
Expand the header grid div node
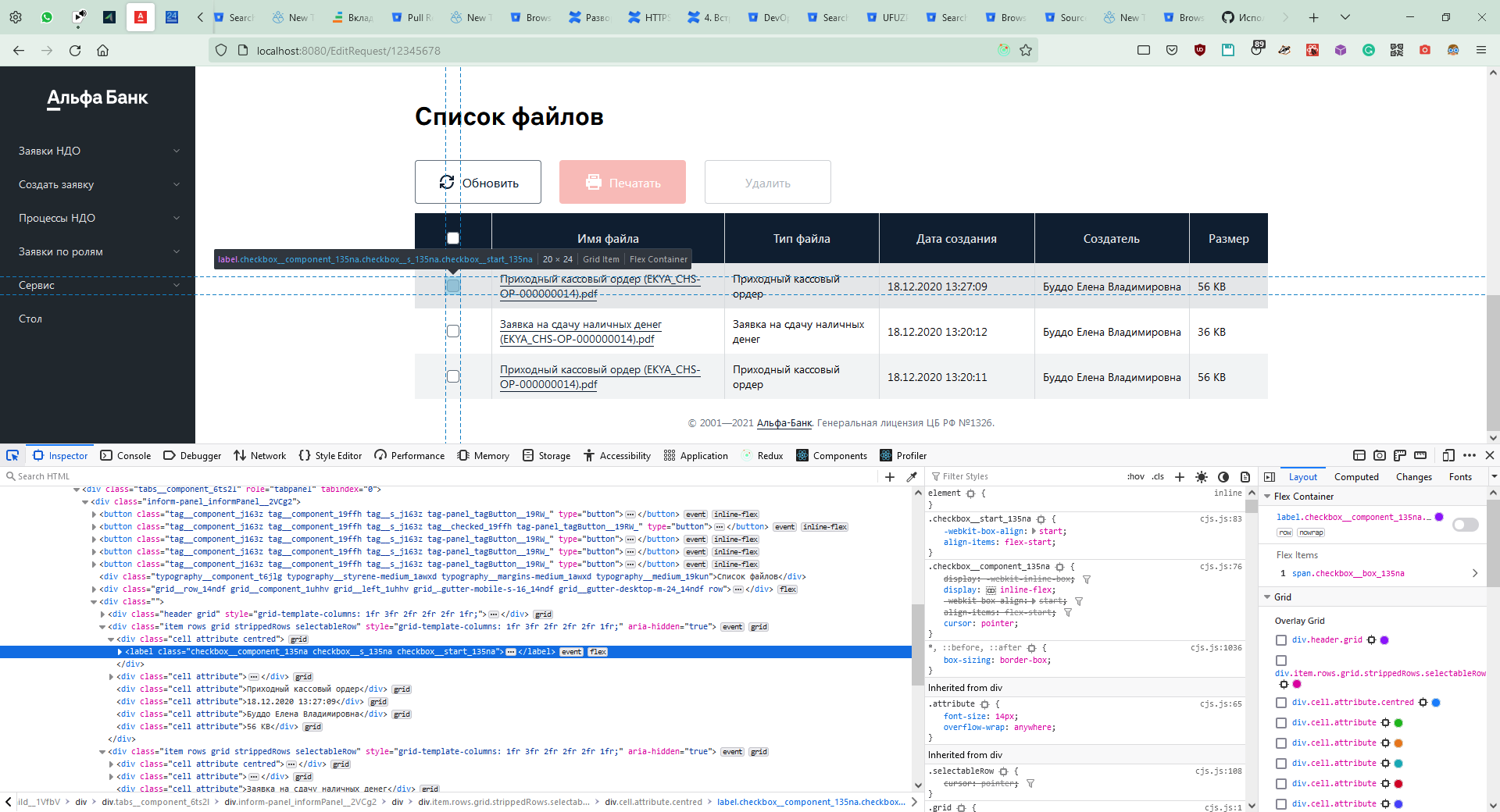coord(102,614)
